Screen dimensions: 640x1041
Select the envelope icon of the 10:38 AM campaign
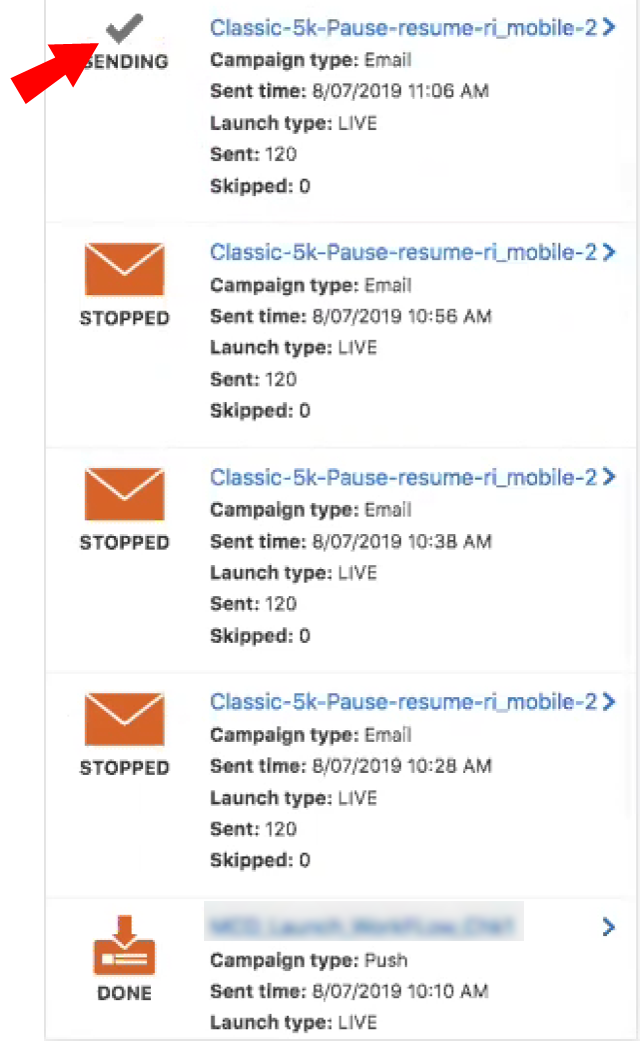124,494
